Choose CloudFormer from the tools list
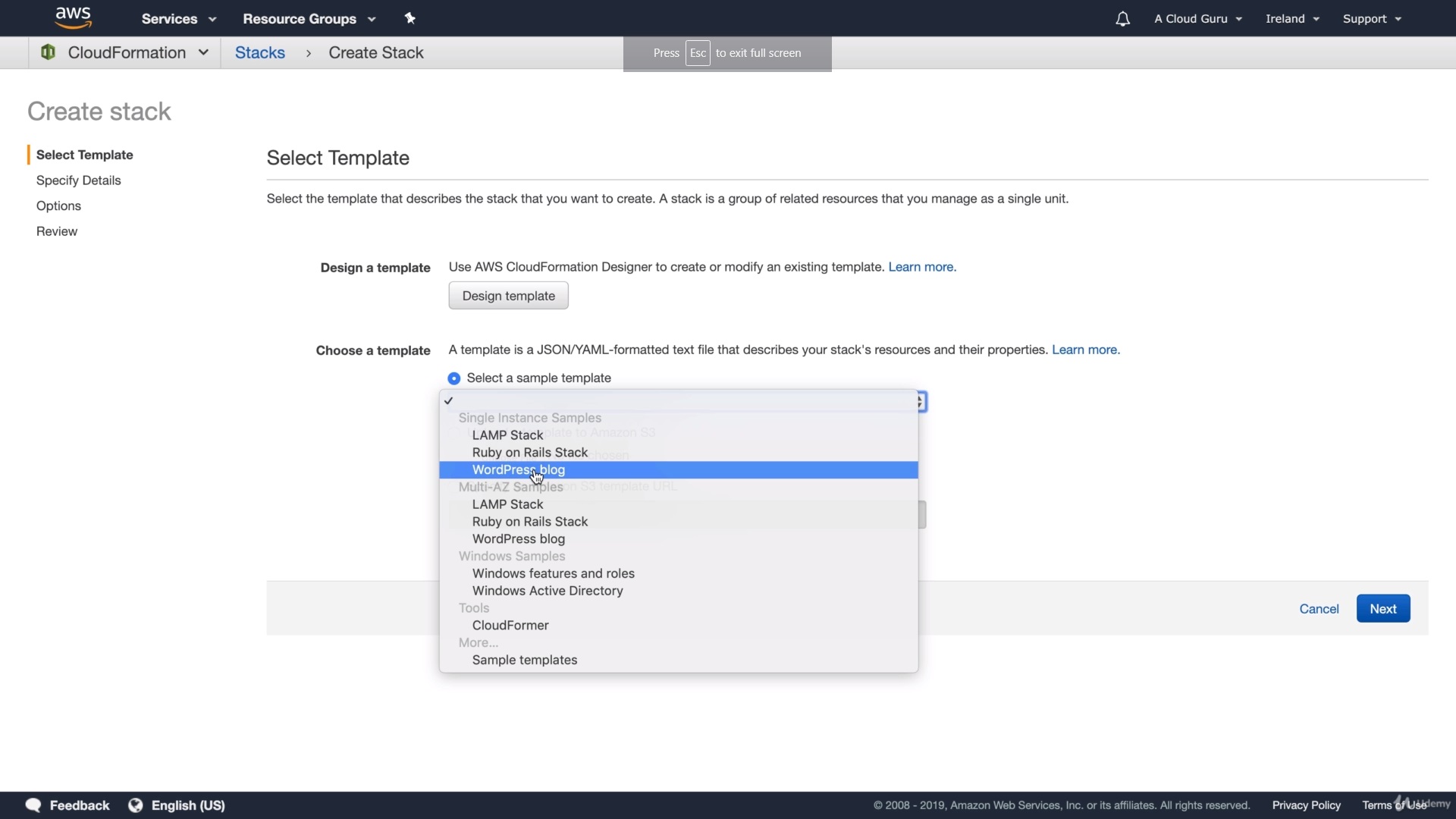 point(510,626)
